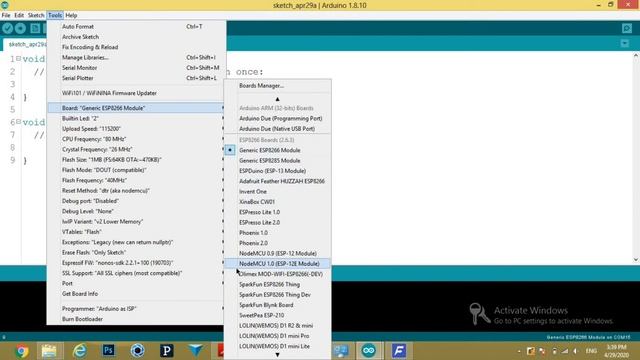The width and height of the screenshot is (640, 360).
Task: Expand Upload Speed 115200 submenu
Action: [x=136, y=129]
